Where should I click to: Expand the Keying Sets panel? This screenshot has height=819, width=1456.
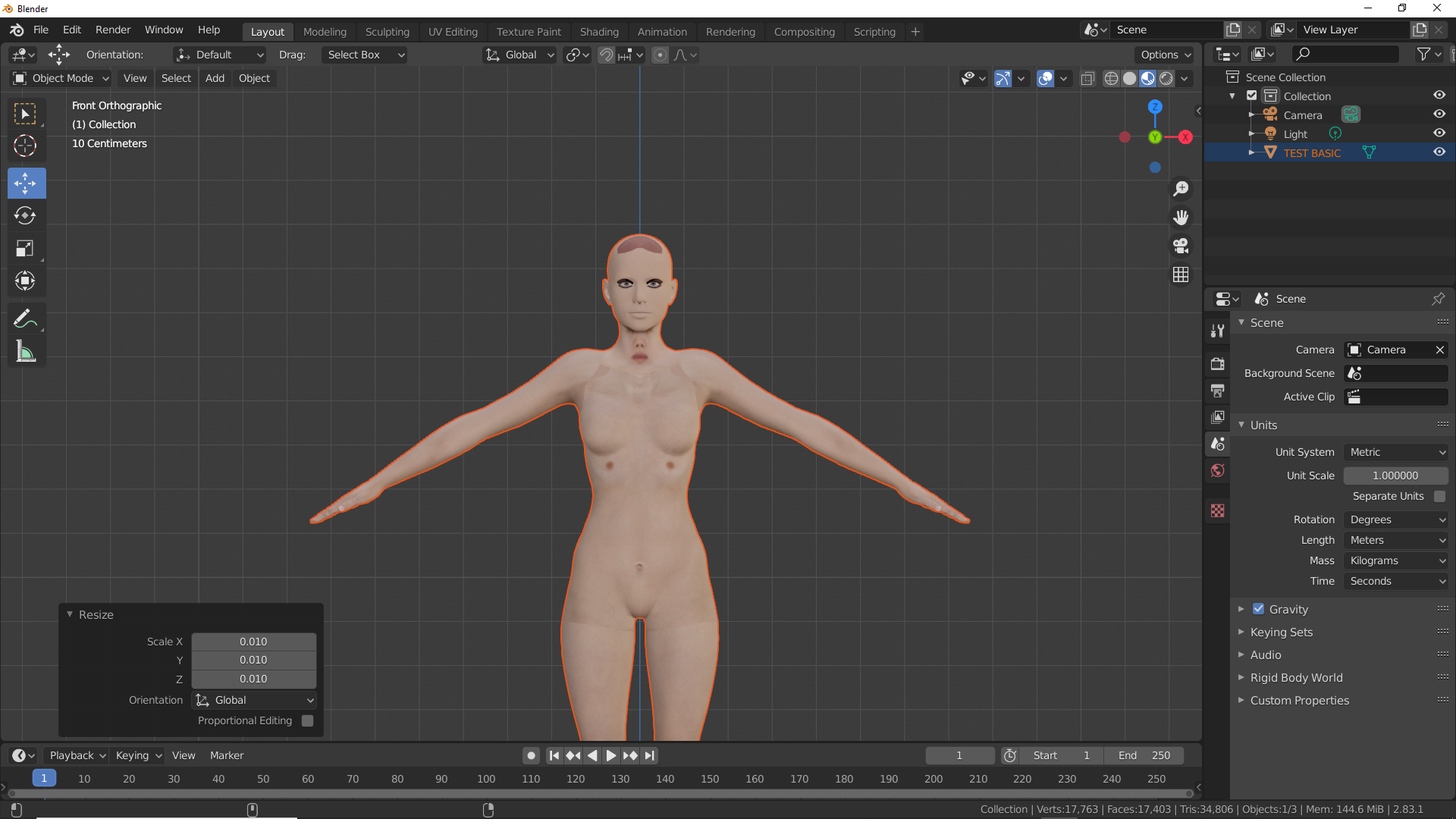click(x=1282, y=632)
